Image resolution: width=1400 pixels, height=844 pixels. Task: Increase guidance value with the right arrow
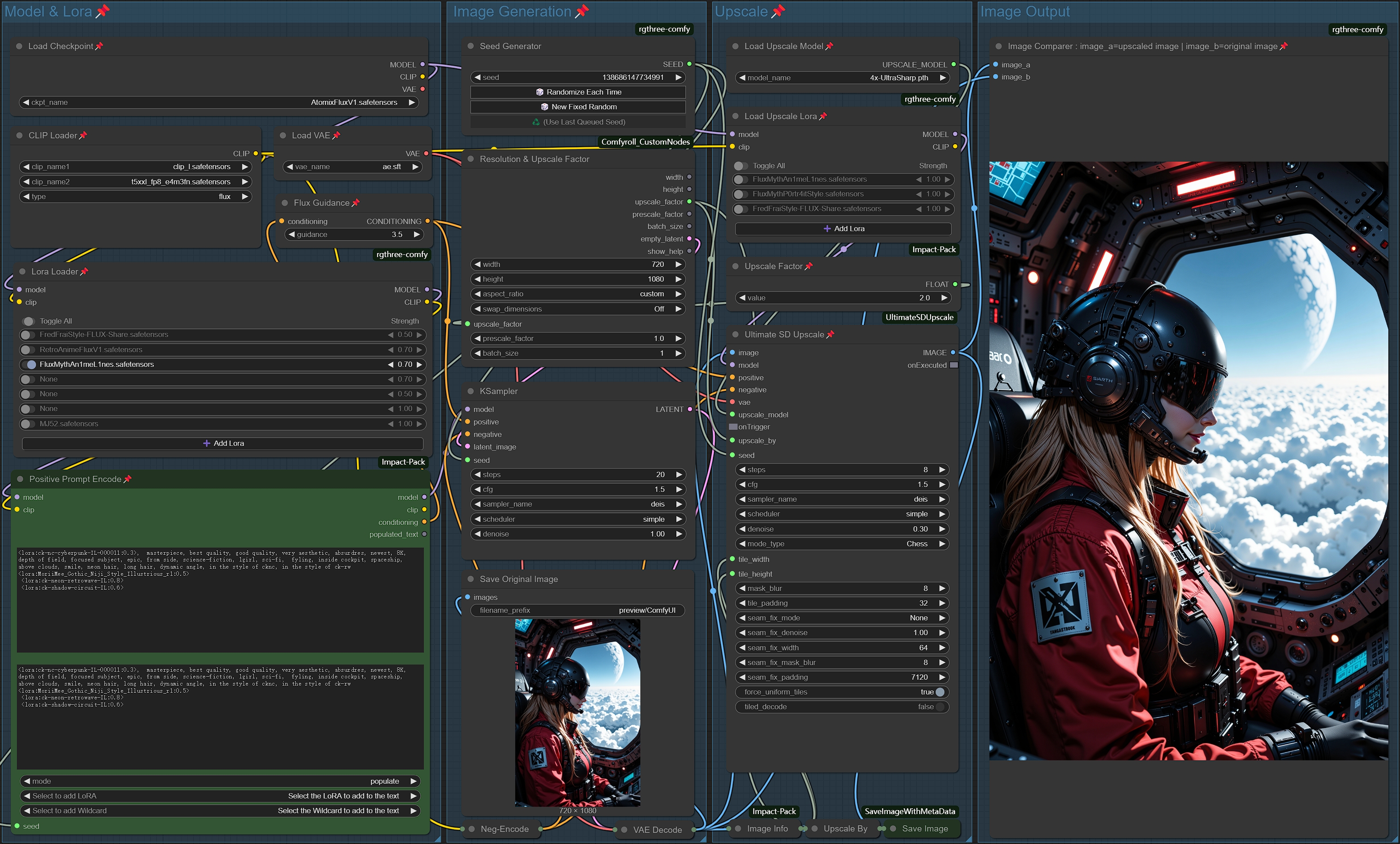417,234
